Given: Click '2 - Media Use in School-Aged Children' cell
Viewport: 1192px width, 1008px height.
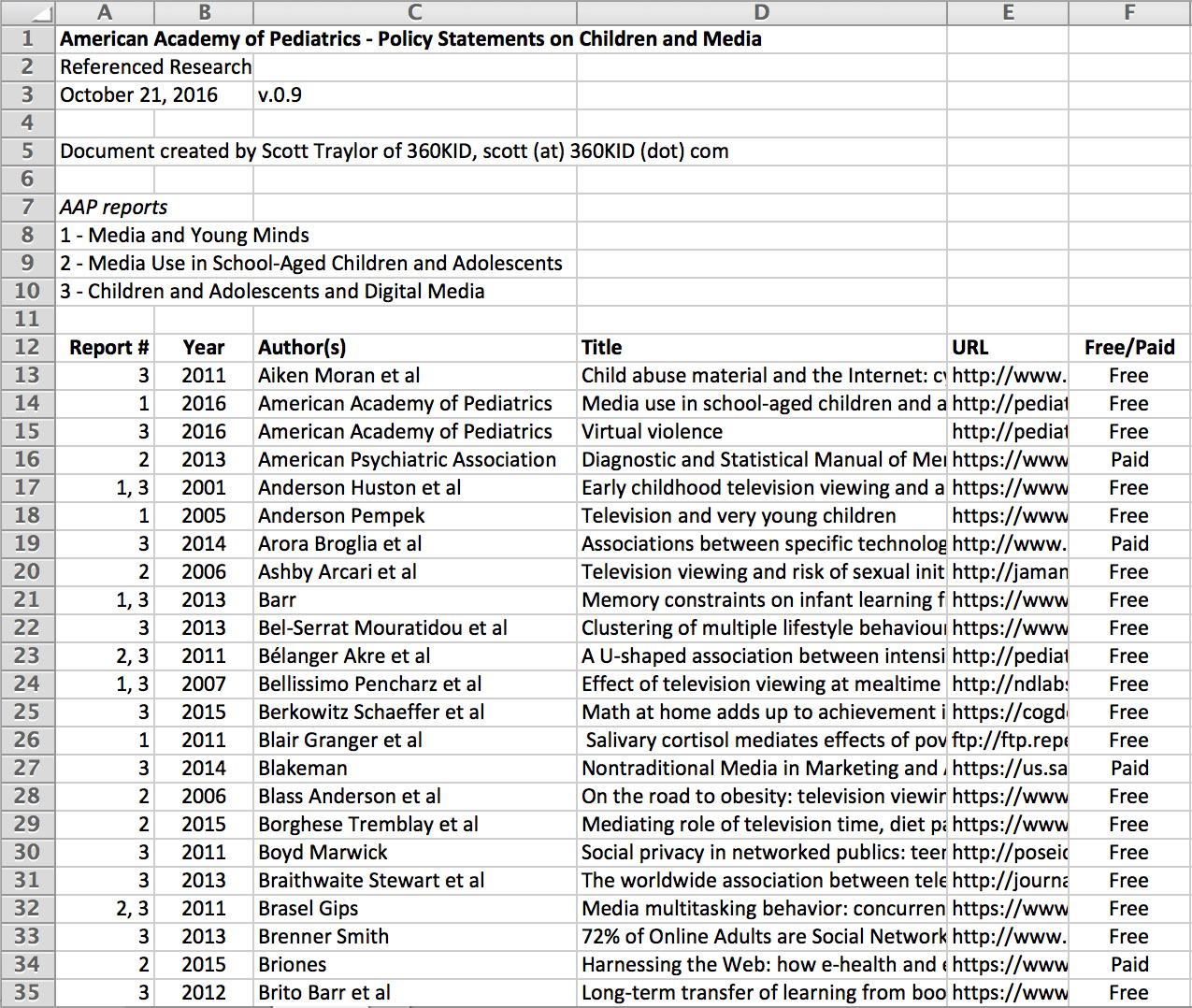Looking at the screenshot, I should [x=311, y=263].
